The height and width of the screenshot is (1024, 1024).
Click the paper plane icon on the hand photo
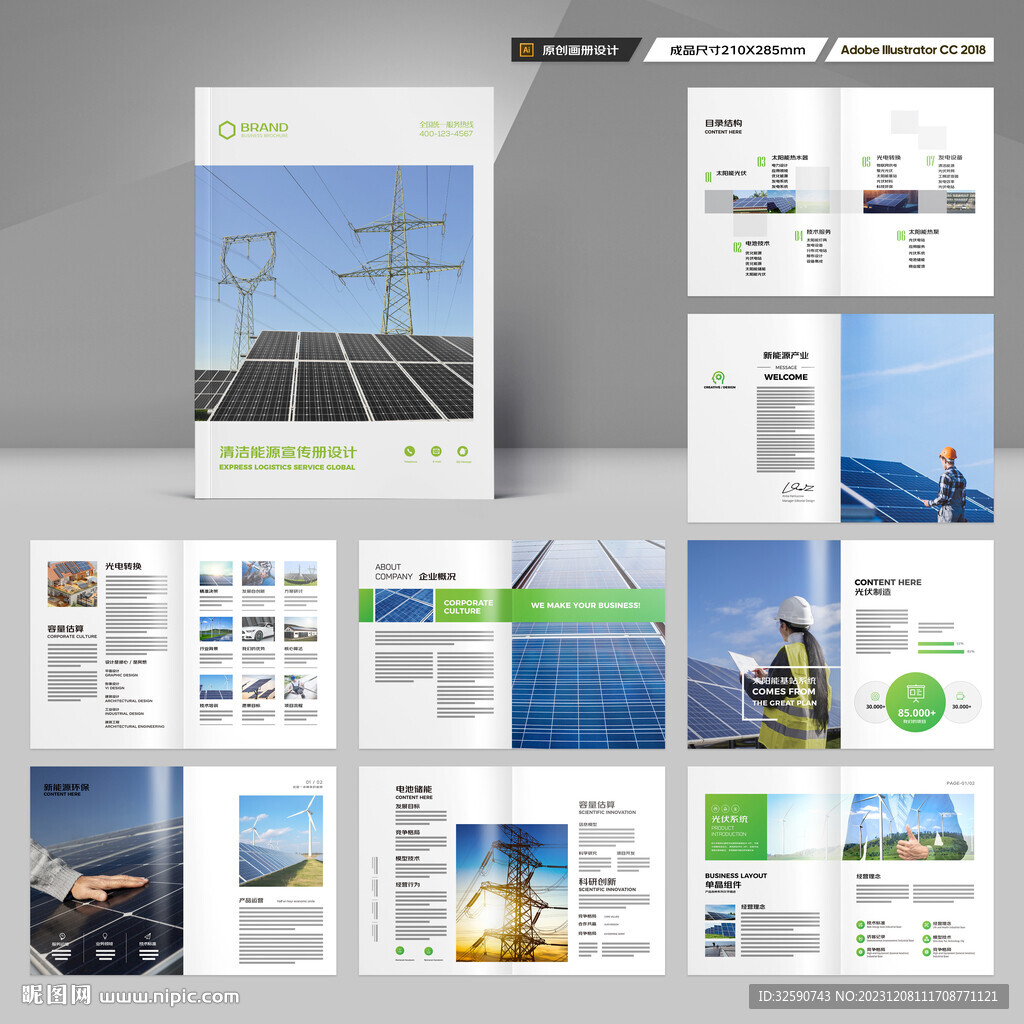click(148, 936)
